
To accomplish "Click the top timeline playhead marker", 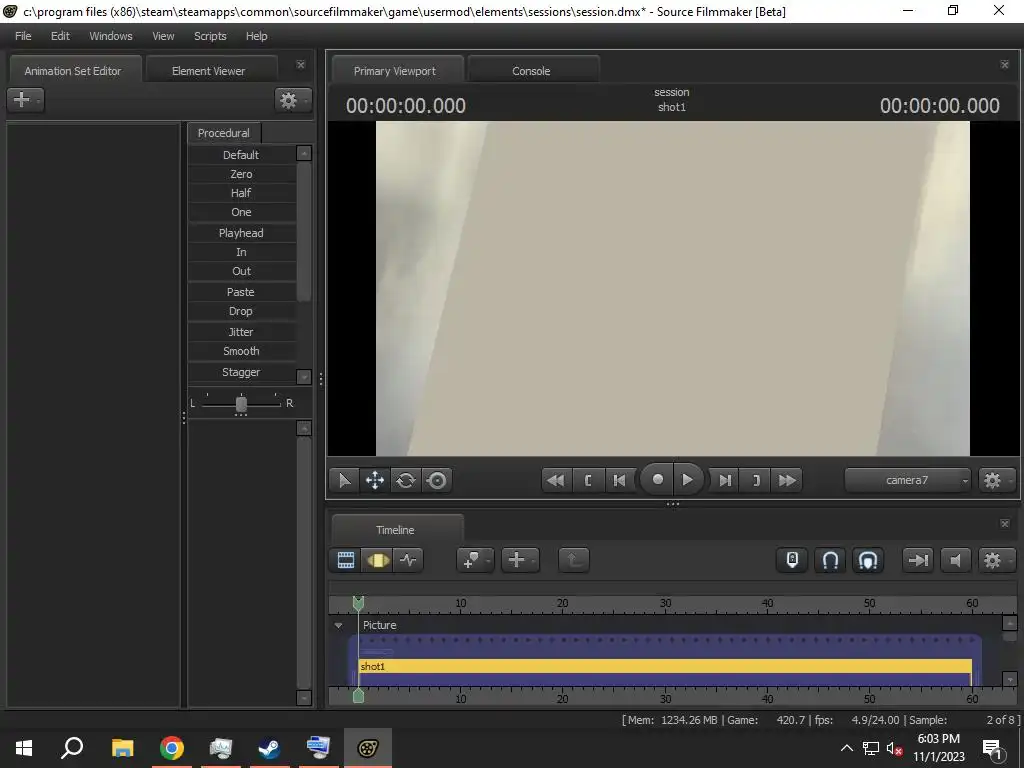I will (358, 603).
